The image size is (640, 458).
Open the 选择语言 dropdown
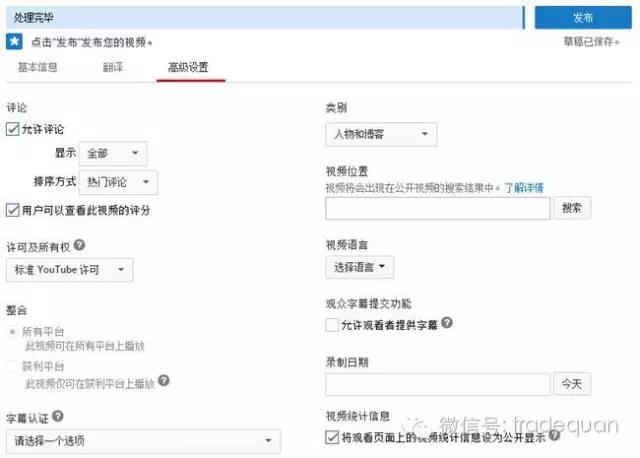(360, 267)
